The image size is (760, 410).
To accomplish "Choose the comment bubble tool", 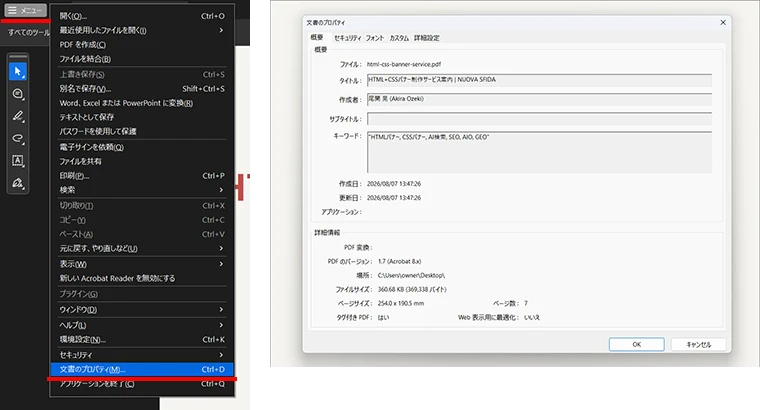I will point(18,94).
